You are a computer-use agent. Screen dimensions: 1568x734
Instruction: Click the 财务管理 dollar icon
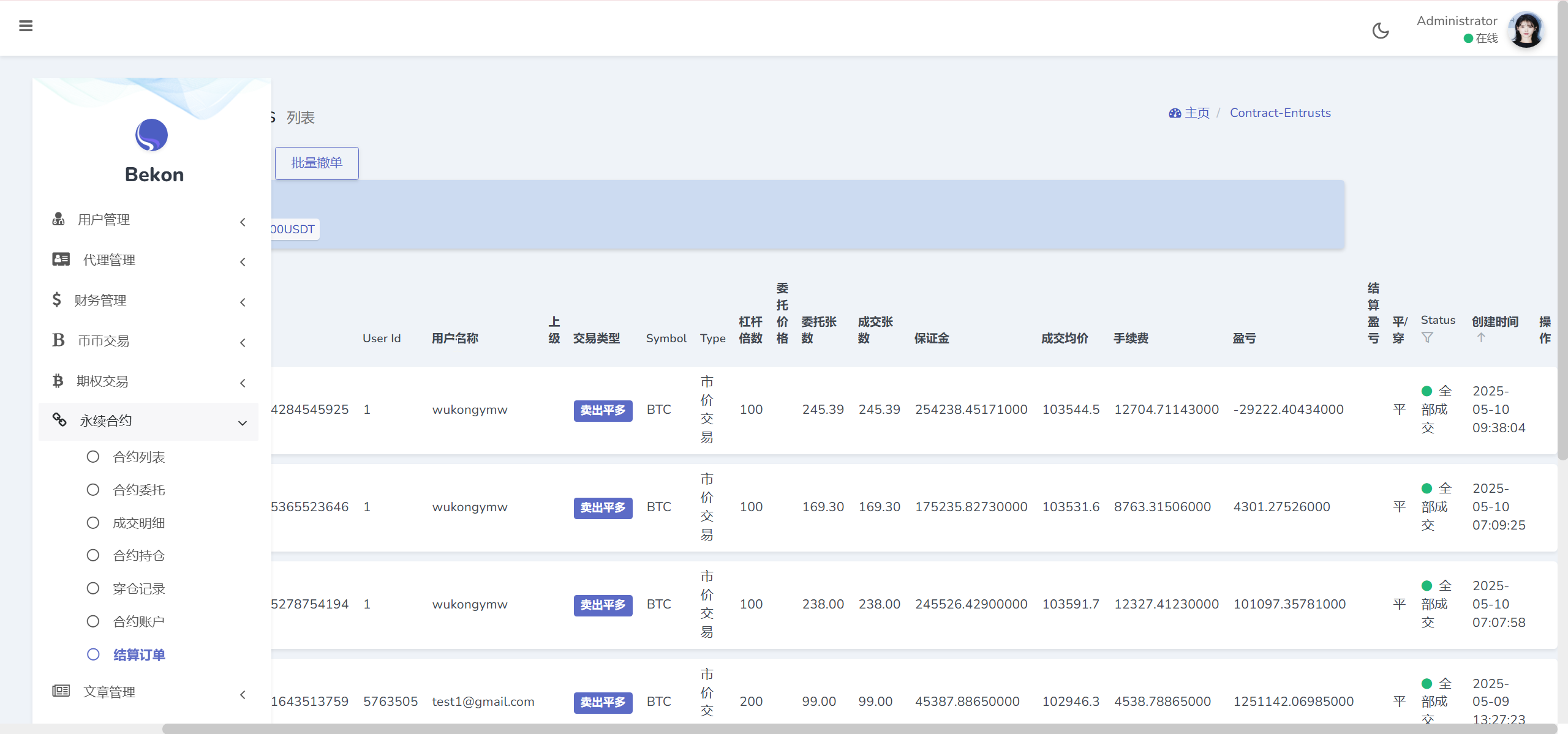click(x=56, y=300)
